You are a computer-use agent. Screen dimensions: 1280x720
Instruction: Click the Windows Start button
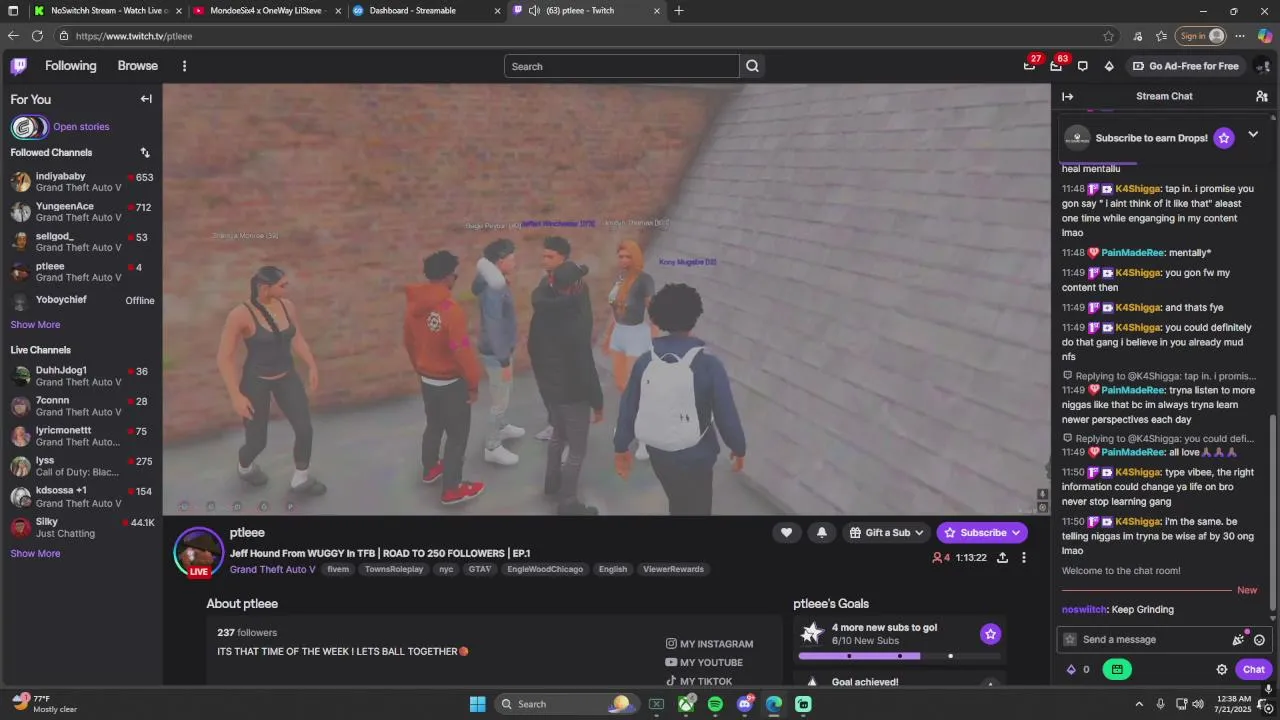[x=477, y=704]
